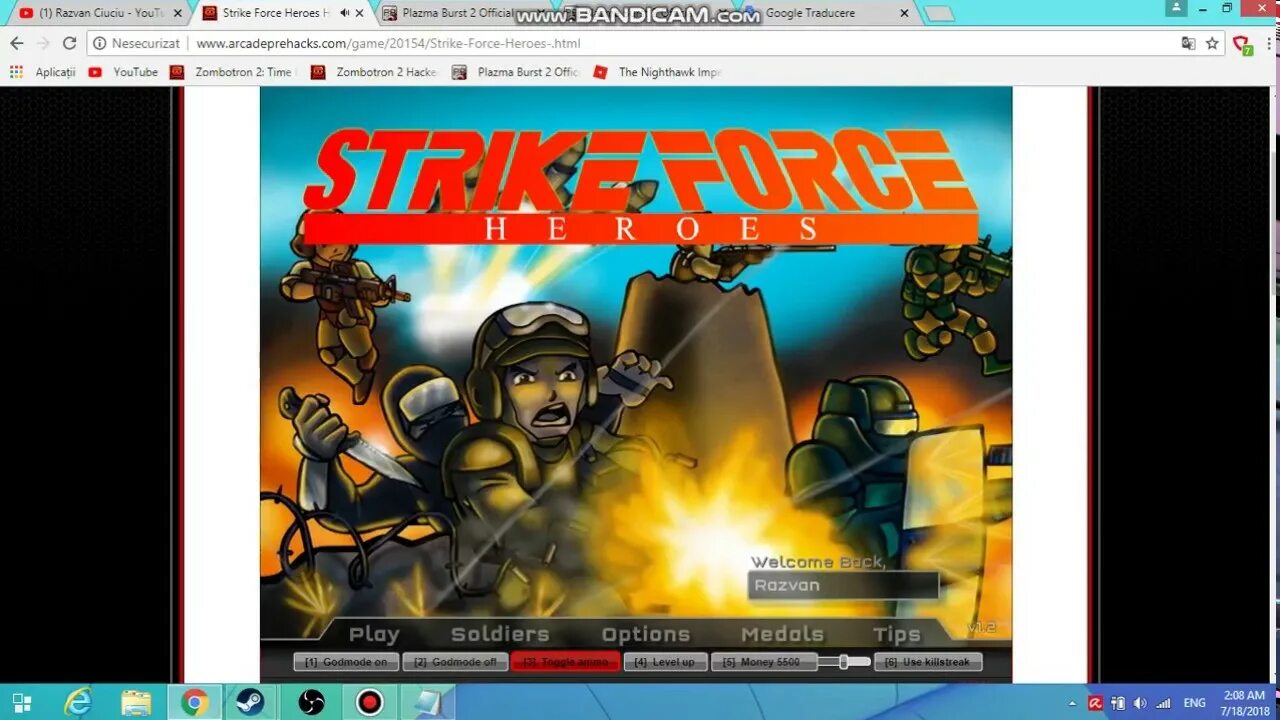Toggle ammo hack button [3]
This screenshot has width=1280, height=720.
pyautogui.click(x=566, y=662)
